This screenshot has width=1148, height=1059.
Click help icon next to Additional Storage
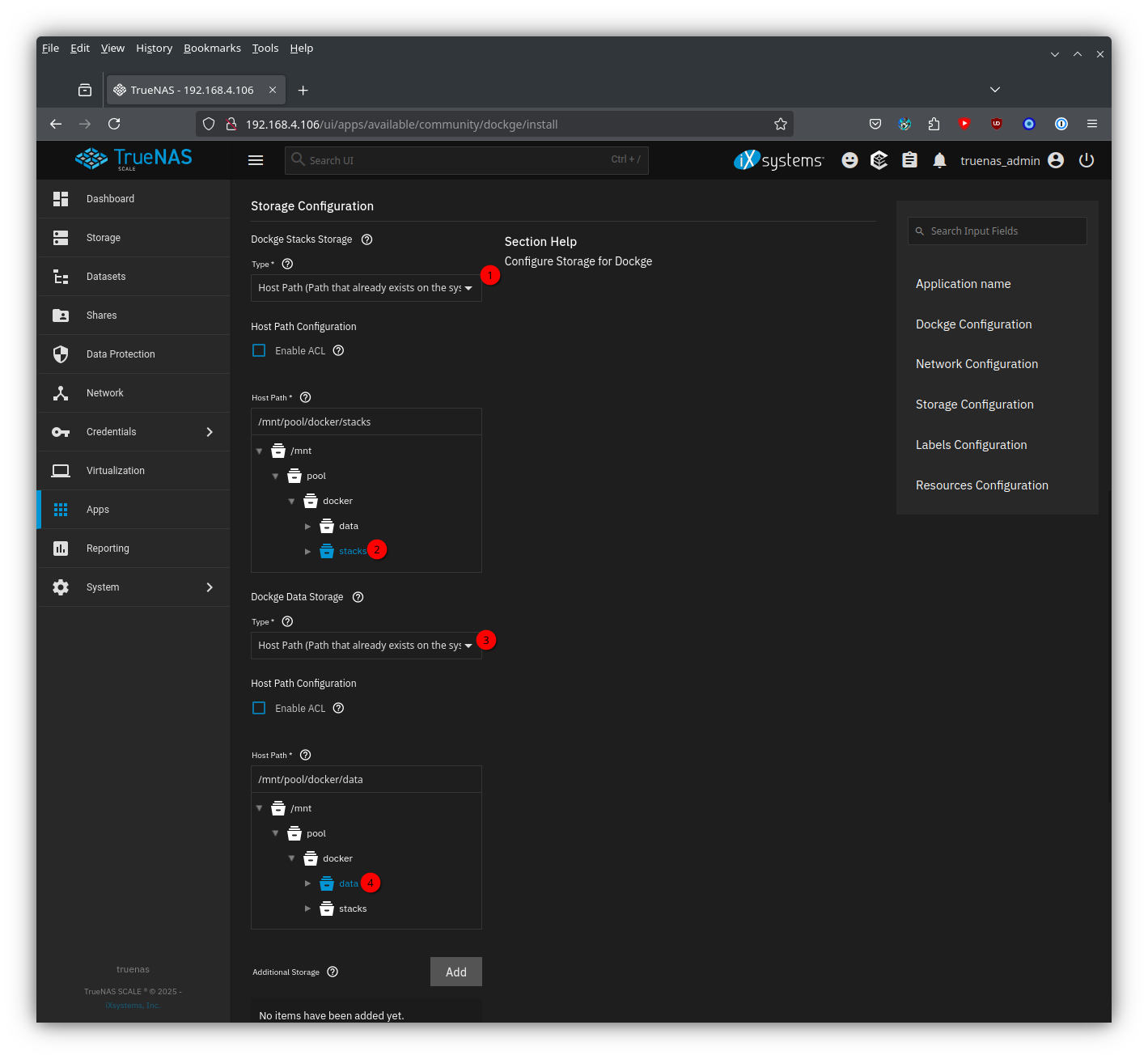point(333,972)
